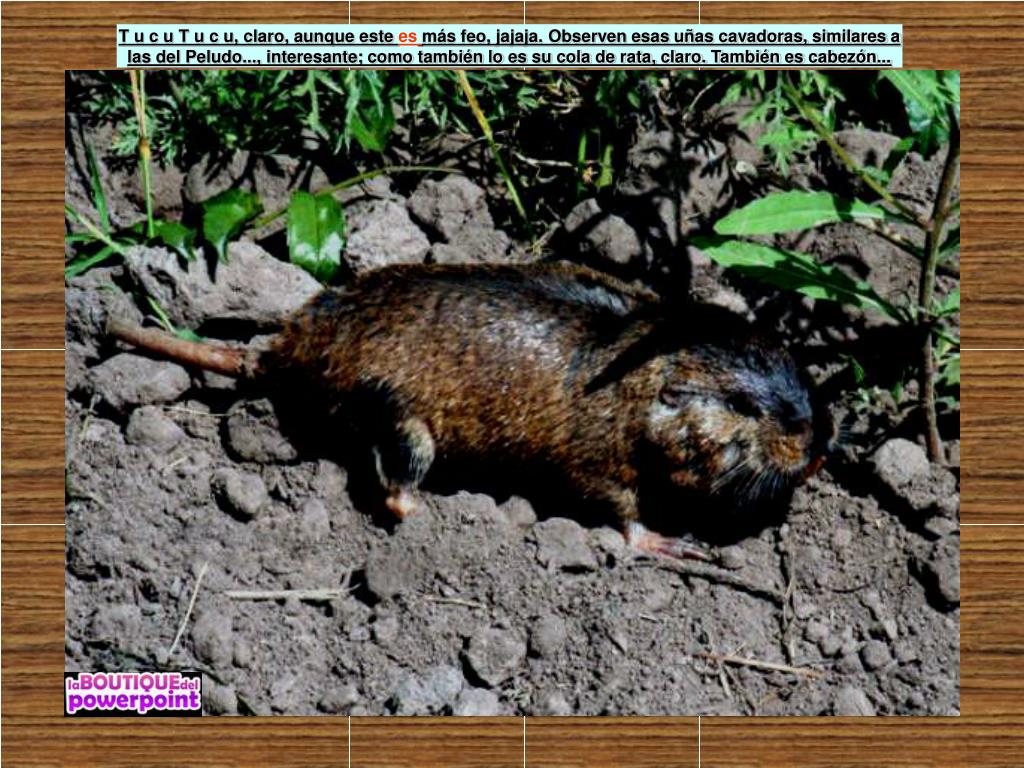Image resolution: width=1024 pixels, height=768 pixels.
Task: Click the long green leaf right of the animal
Action: 795,213
